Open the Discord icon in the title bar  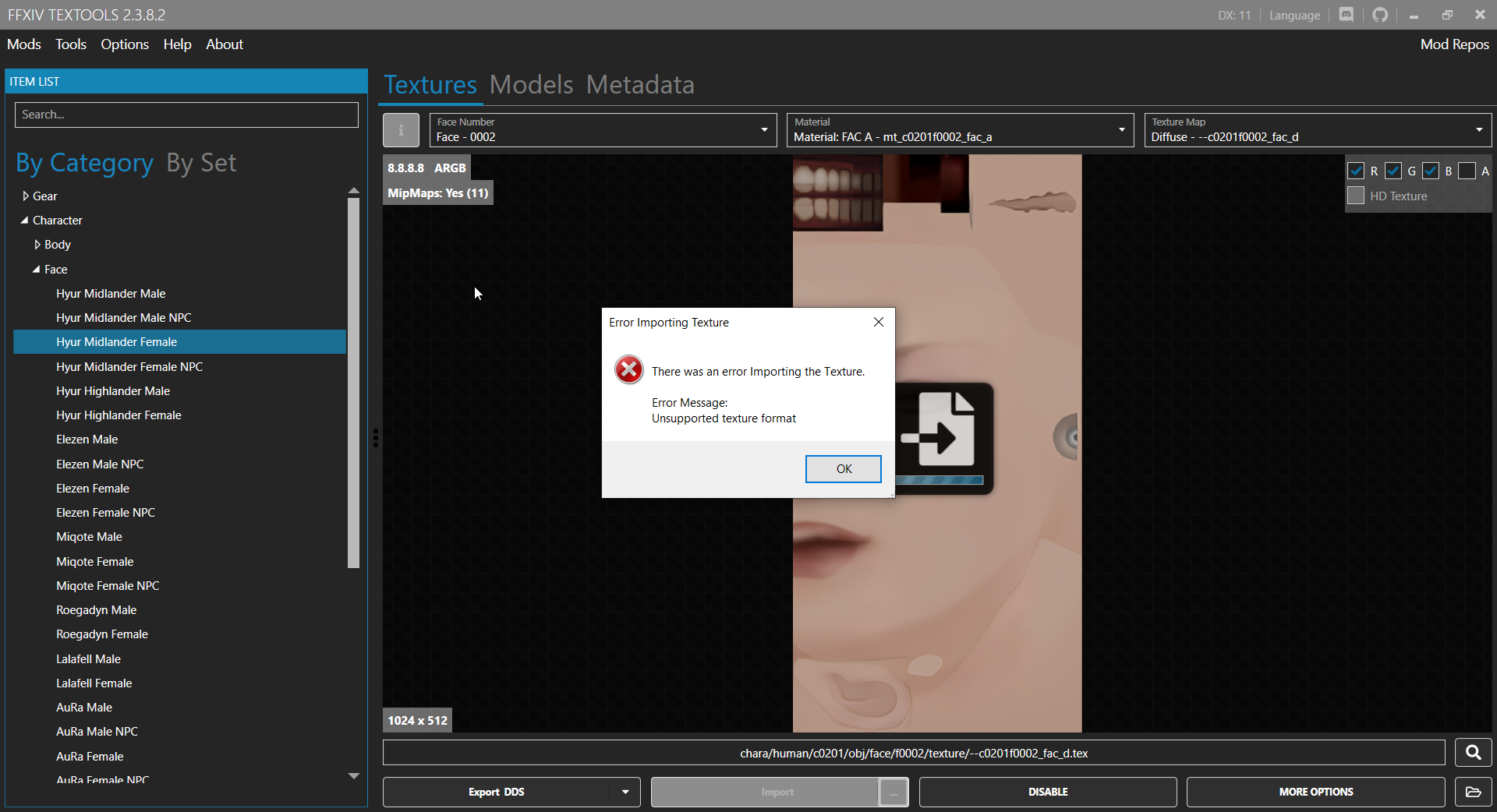tap(1346, 14)
